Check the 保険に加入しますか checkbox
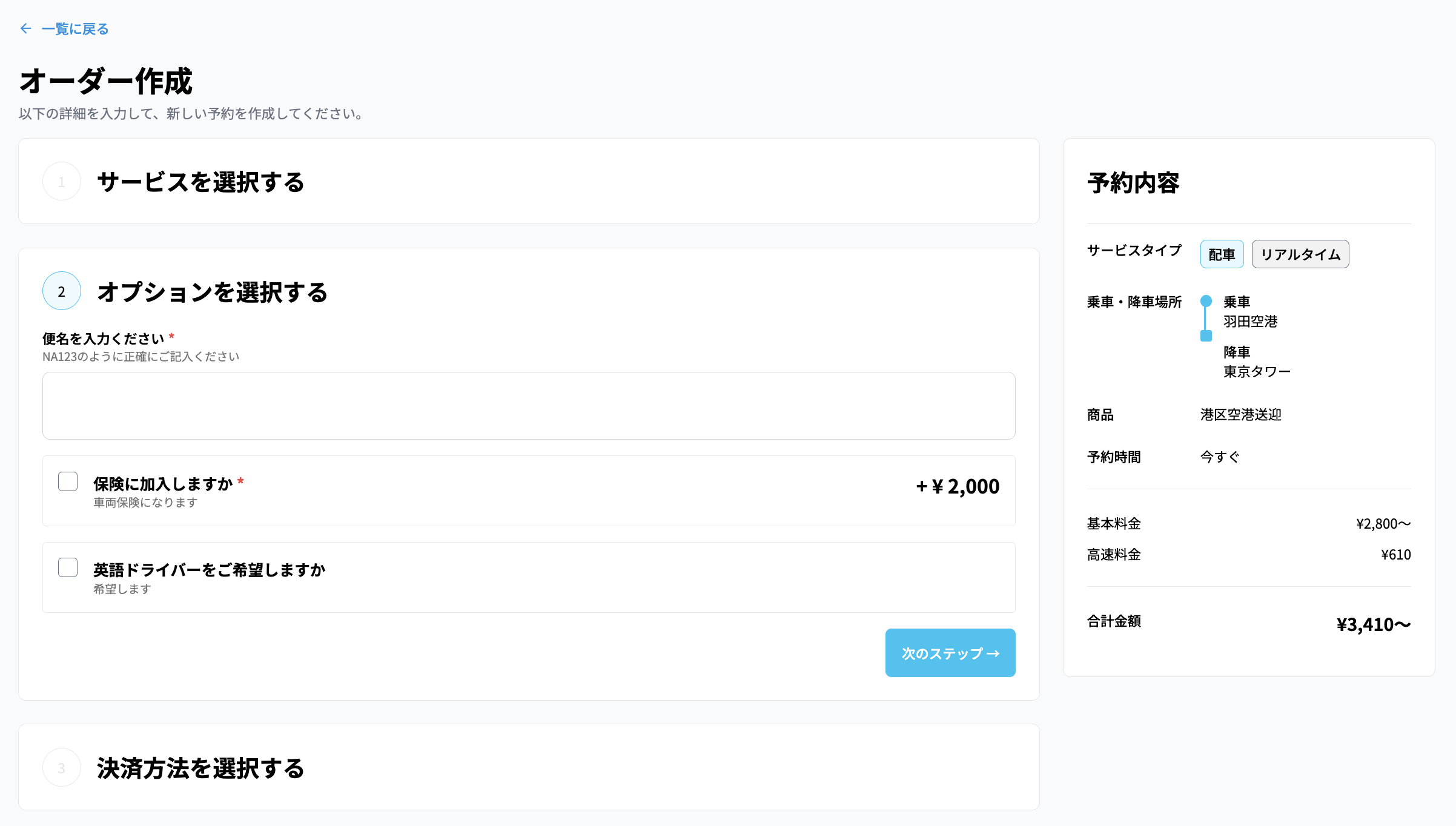The image size is (1456, 826). click(68, 482)
